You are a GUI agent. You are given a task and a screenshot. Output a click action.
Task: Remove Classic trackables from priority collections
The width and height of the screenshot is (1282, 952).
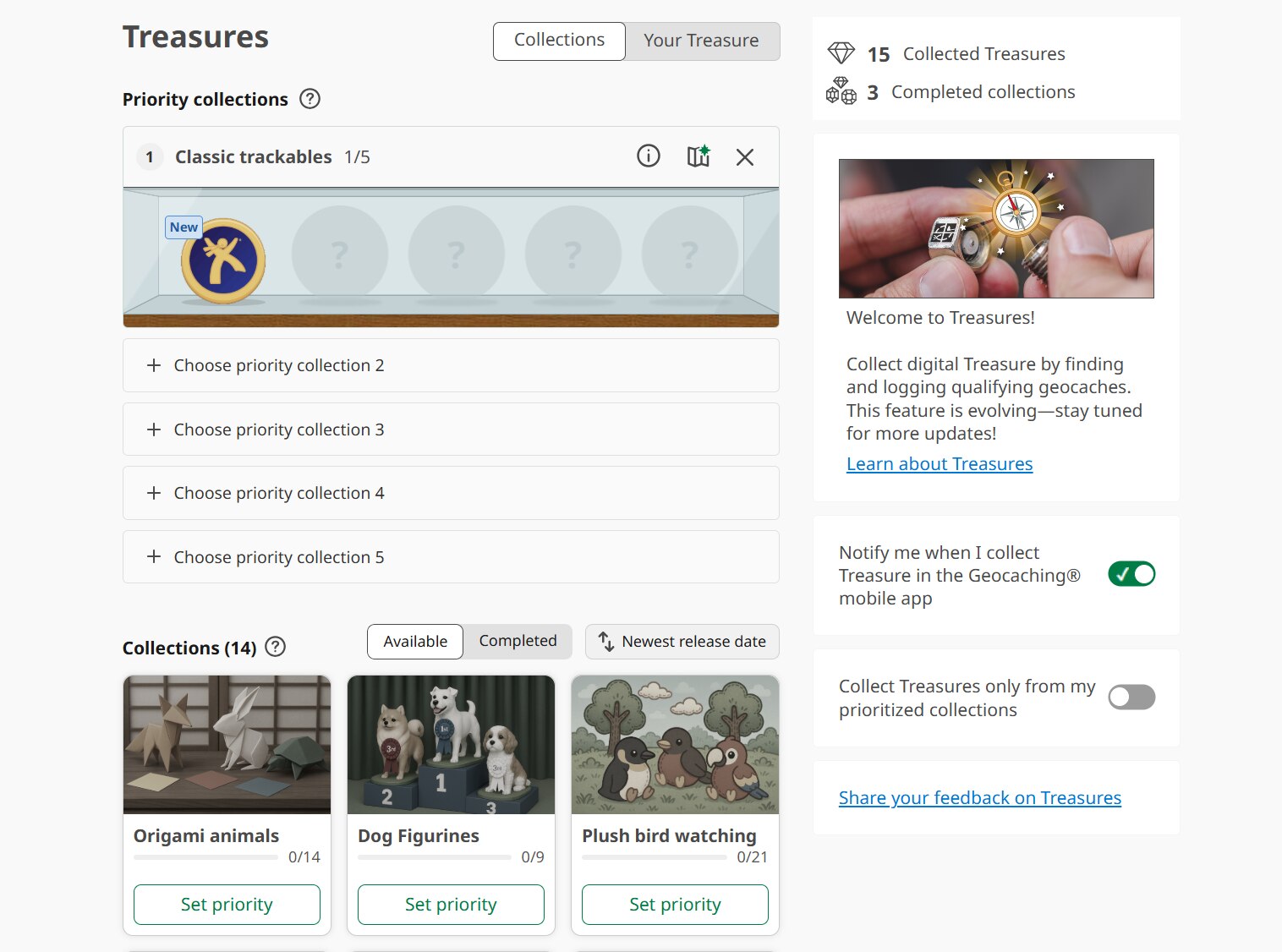[744, 157]
